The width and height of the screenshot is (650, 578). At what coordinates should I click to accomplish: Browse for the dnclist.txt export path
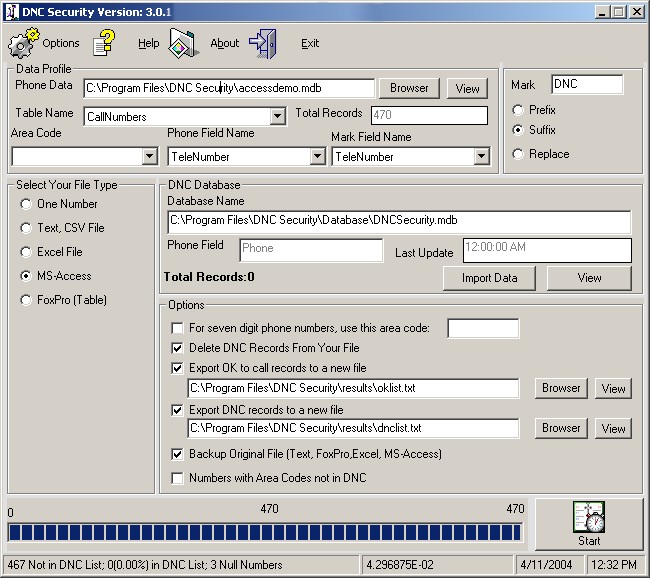coord(561,428)
